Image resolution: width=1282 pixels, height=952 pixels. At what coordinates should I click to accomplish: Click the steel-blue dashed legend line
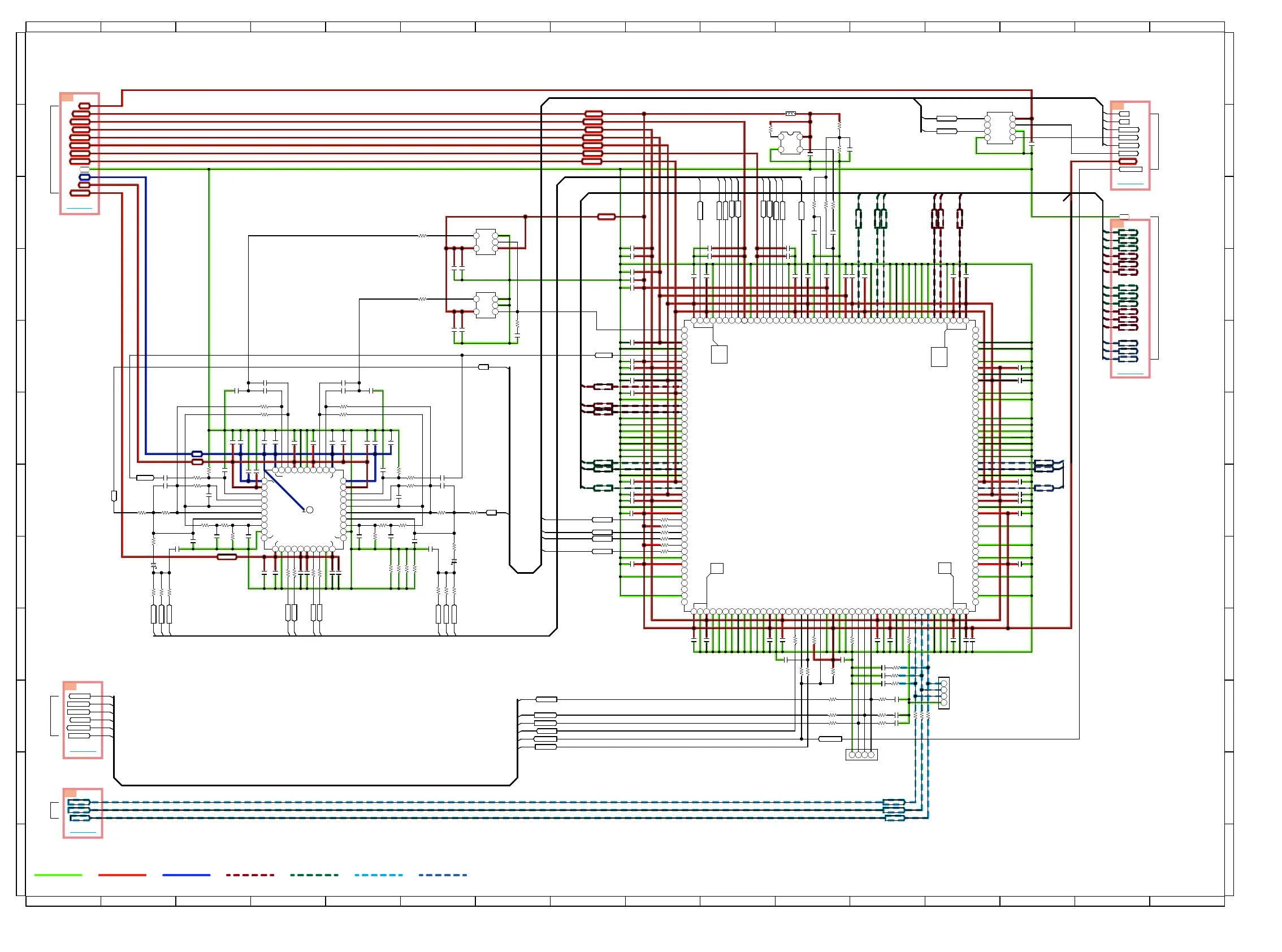pos(443,875)
